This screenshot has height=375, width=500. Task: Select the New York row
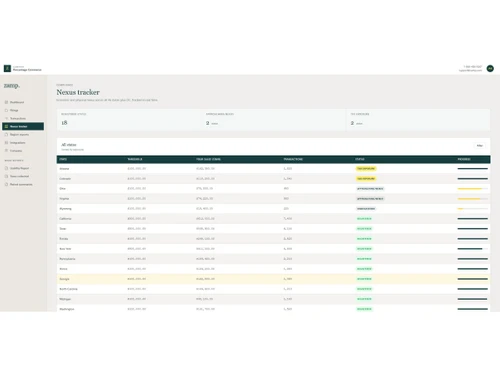273,249
